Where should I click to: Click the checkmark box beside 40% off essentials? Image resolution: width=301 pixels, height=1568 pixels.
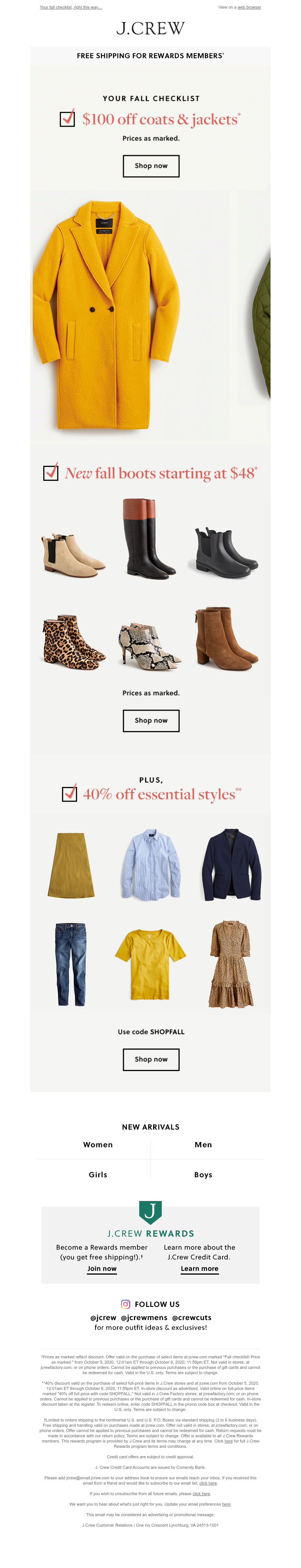coord(70,793)
